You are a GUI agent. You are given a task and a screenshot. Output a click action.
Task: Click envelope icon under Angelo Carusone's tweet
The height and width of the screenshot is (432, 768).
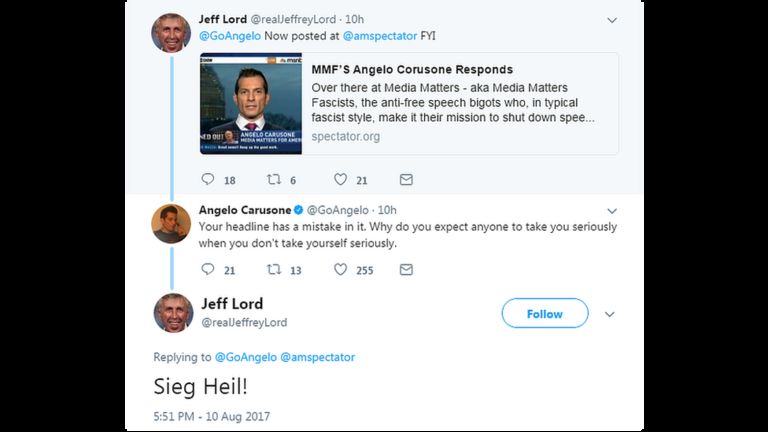point(406,269)
